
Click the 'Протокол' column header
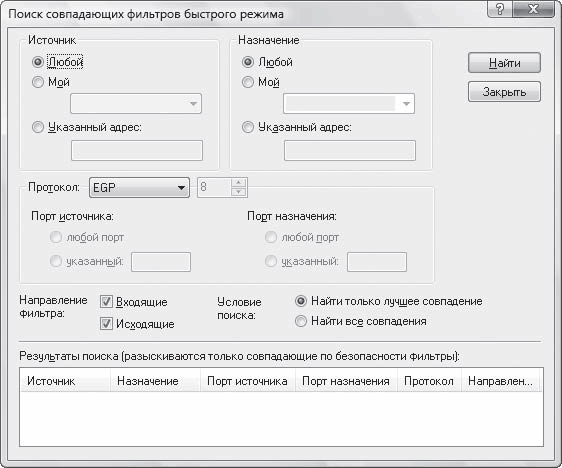(x=429, y=381)
